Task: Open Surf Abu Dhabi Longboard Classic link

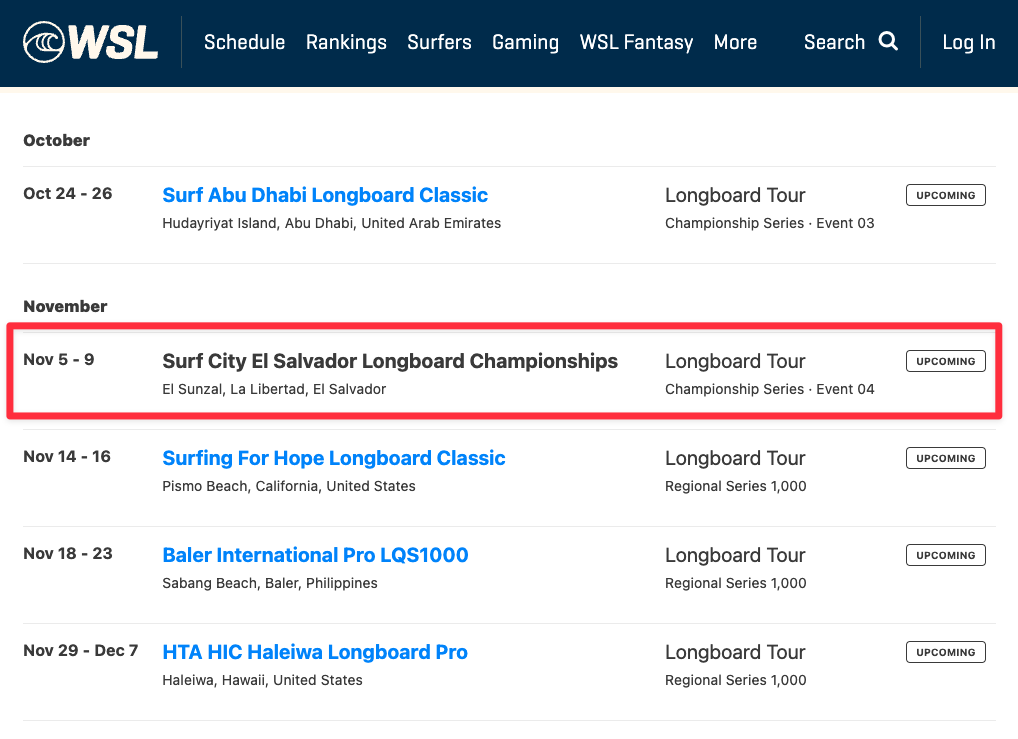Action: tap(325, 195)
